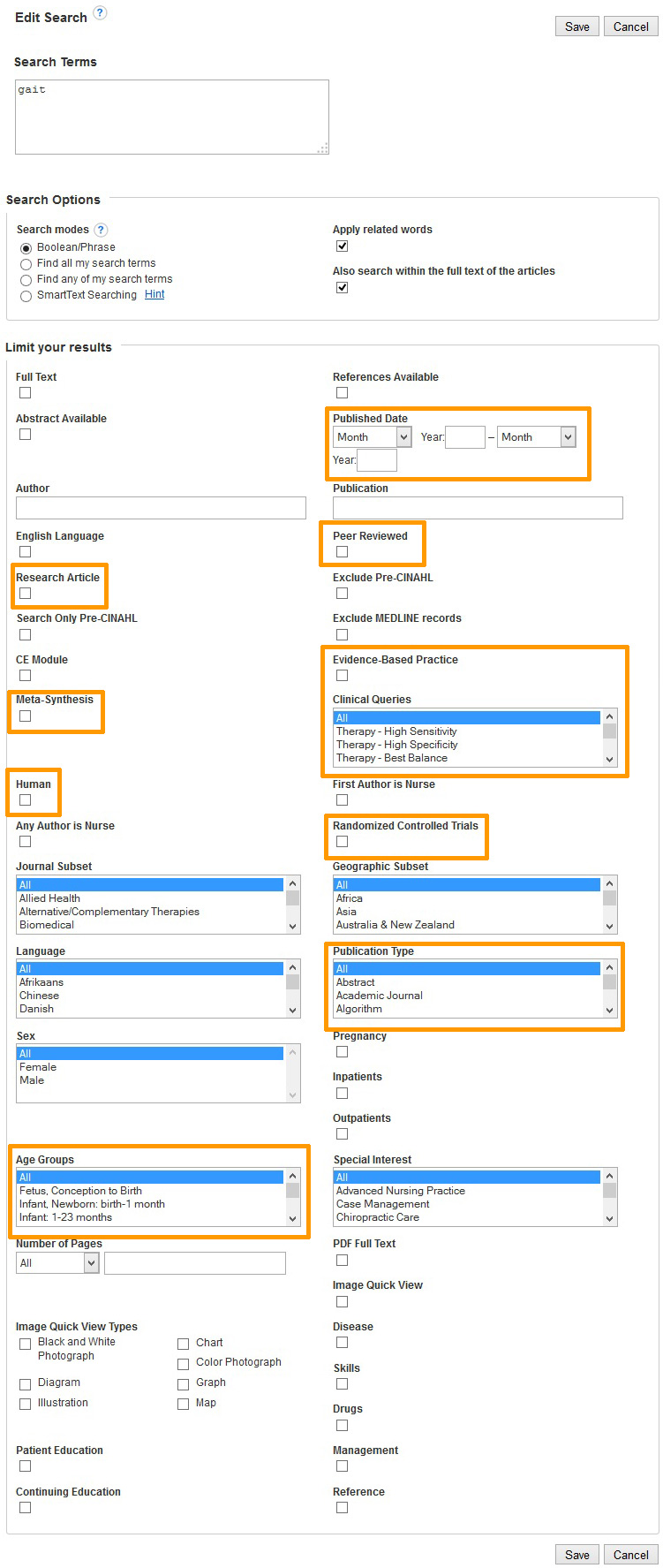Check English Language
The width and height of the screenshot is (663, 1568).
(25, 551)
